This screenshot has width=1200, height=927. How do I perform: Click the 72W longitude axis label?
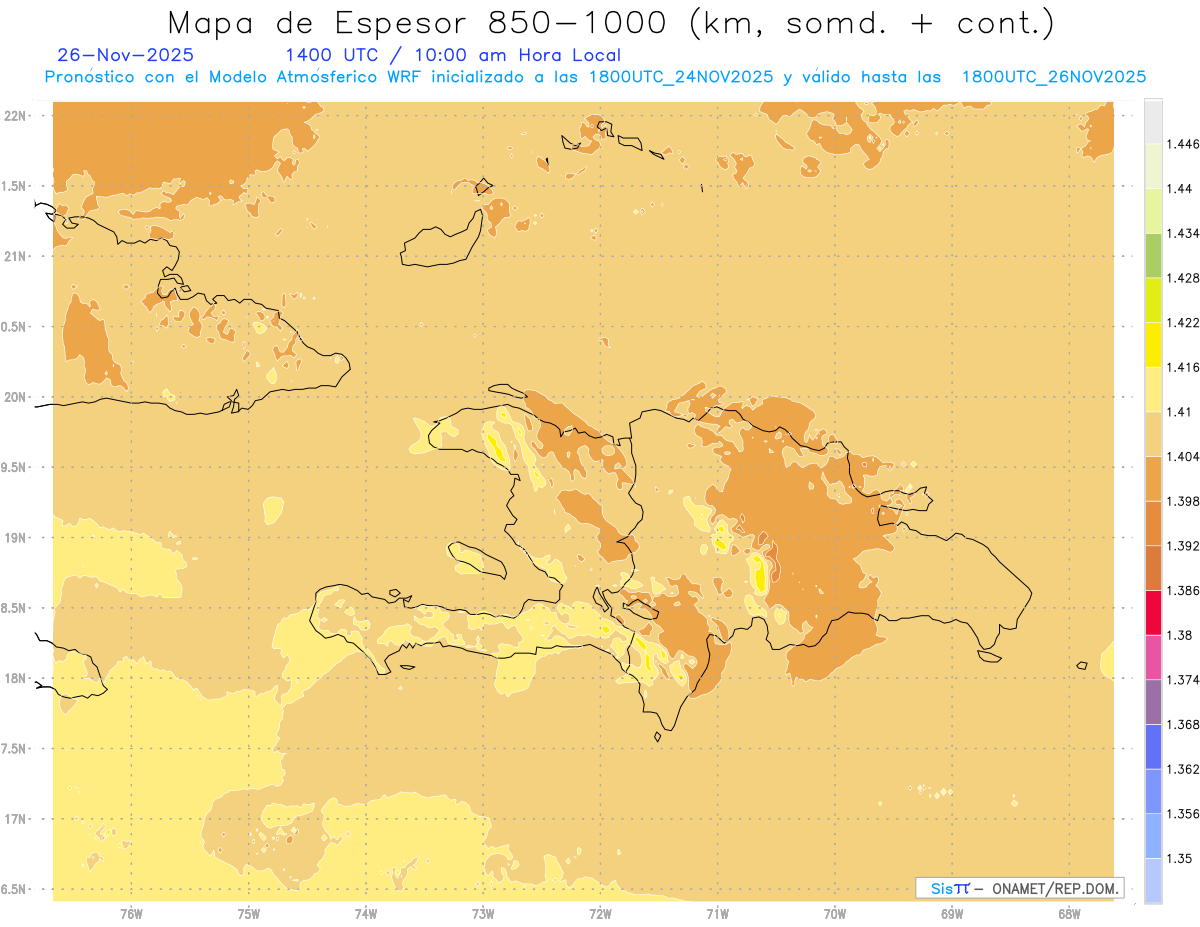[x=600, y=914]
